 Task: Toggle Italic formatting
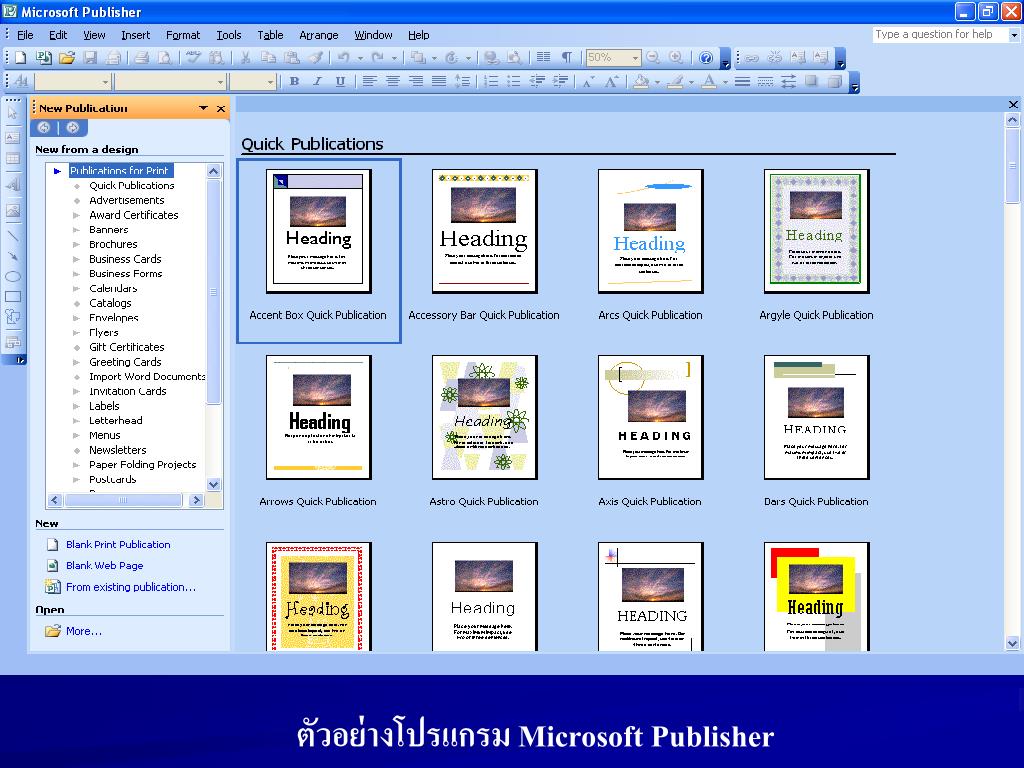pos(317,82)
